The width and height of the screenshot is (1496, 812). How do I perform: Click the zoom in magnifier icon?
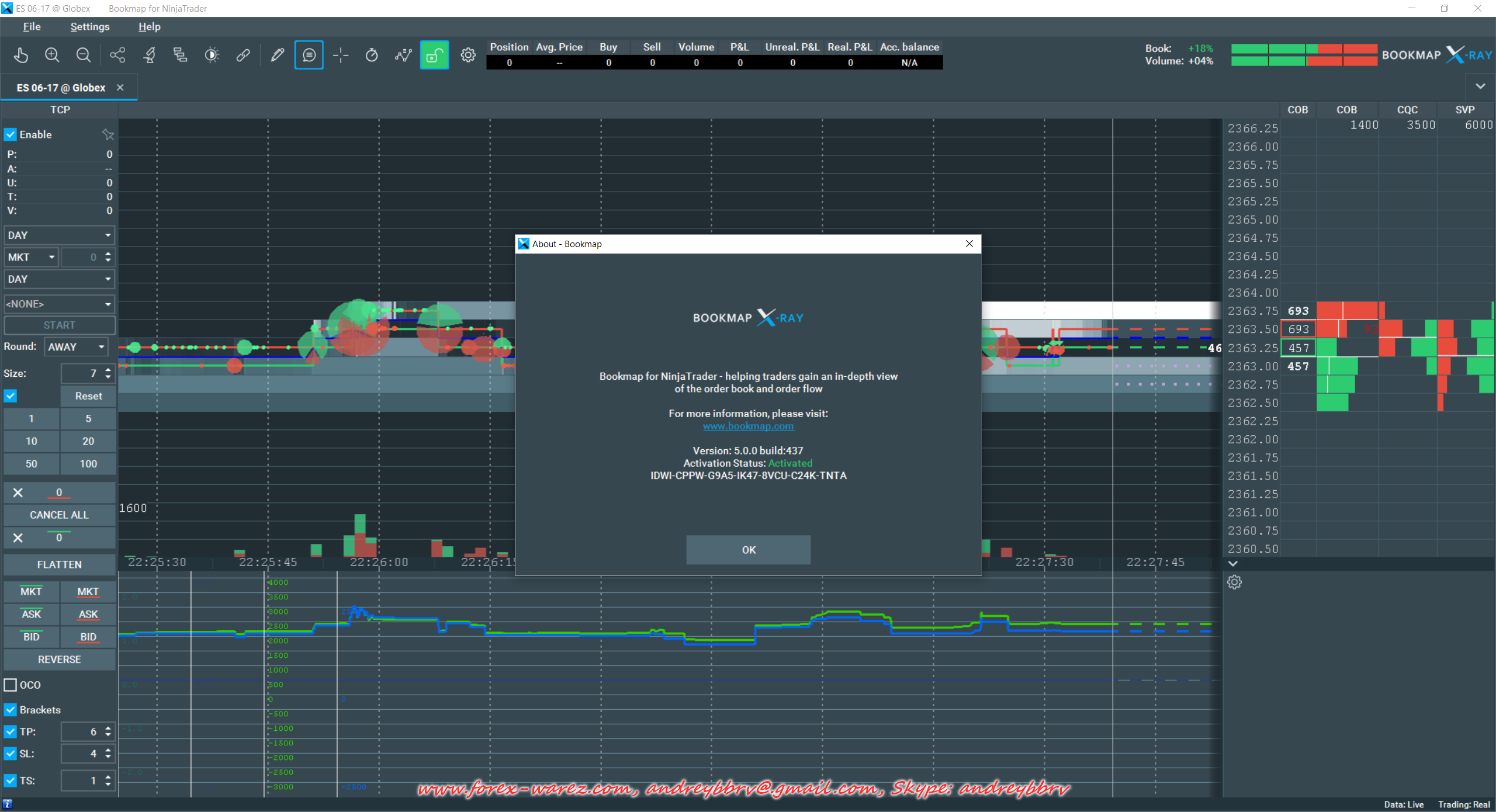point(52,55)
